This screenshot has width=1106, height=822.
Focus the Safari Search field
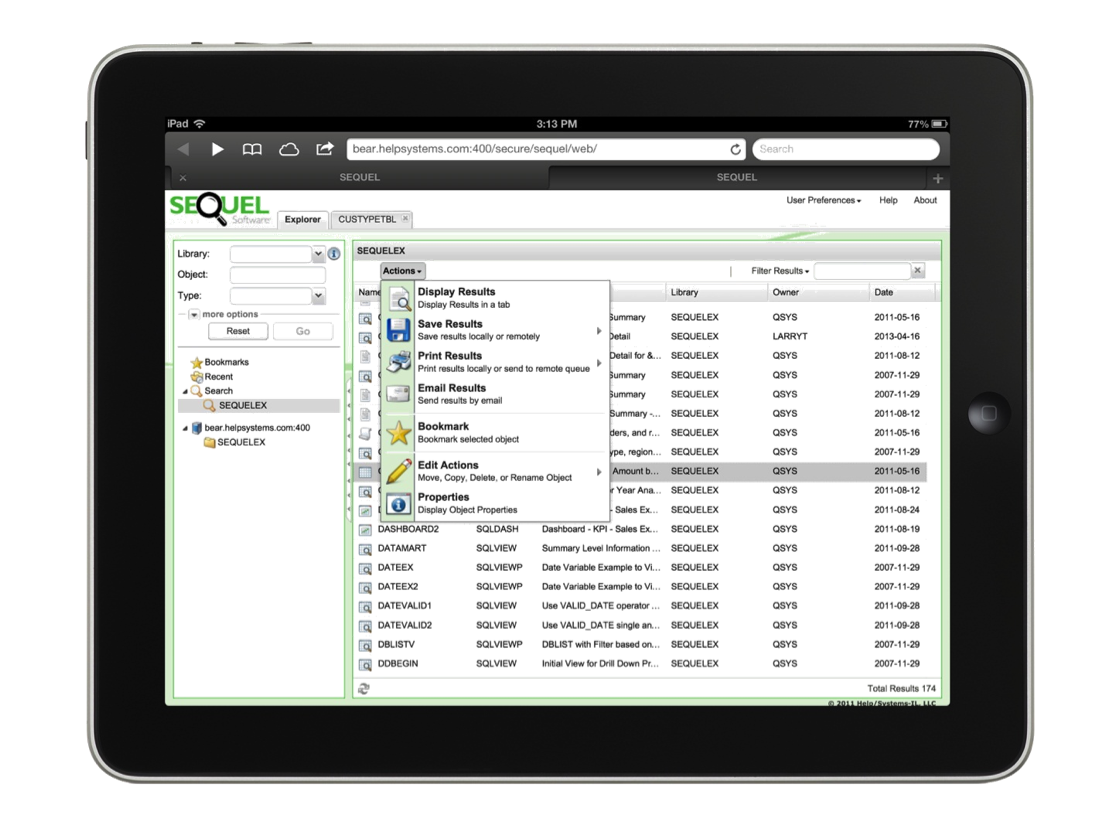pos(846,149)
